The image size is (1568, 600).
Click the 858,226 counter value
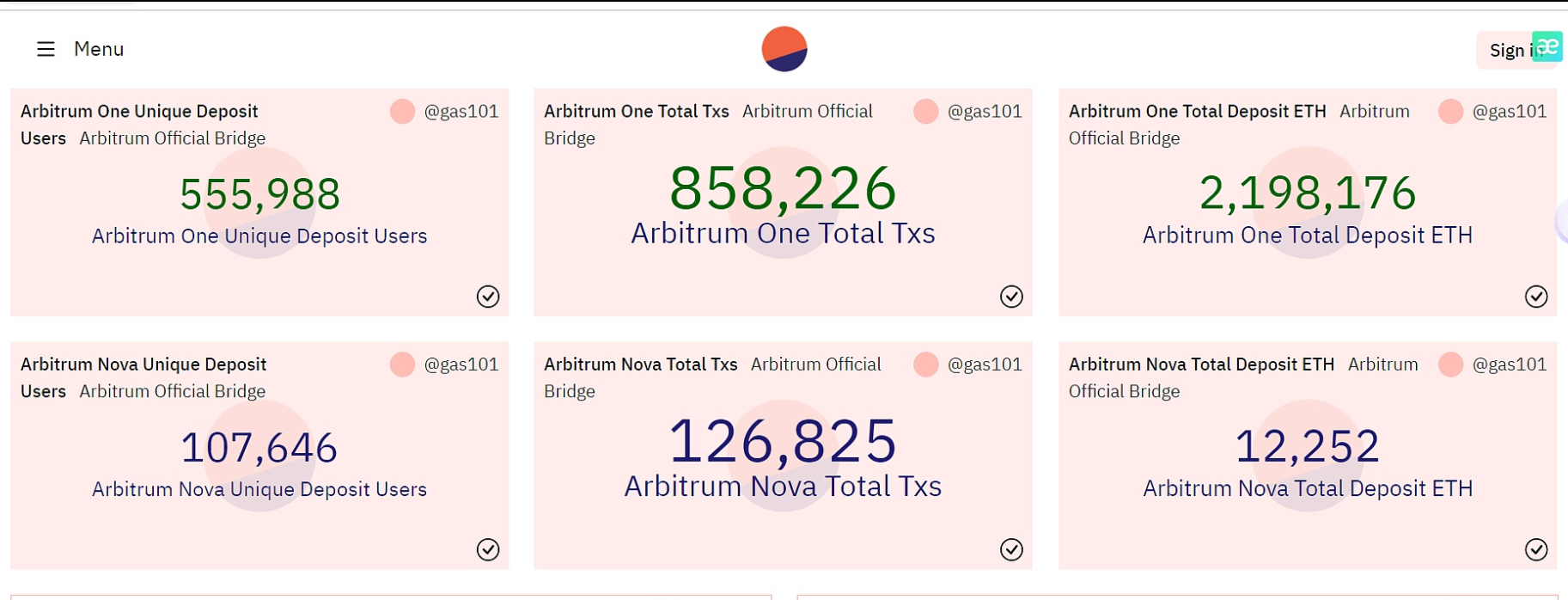(x=783, y=189)
